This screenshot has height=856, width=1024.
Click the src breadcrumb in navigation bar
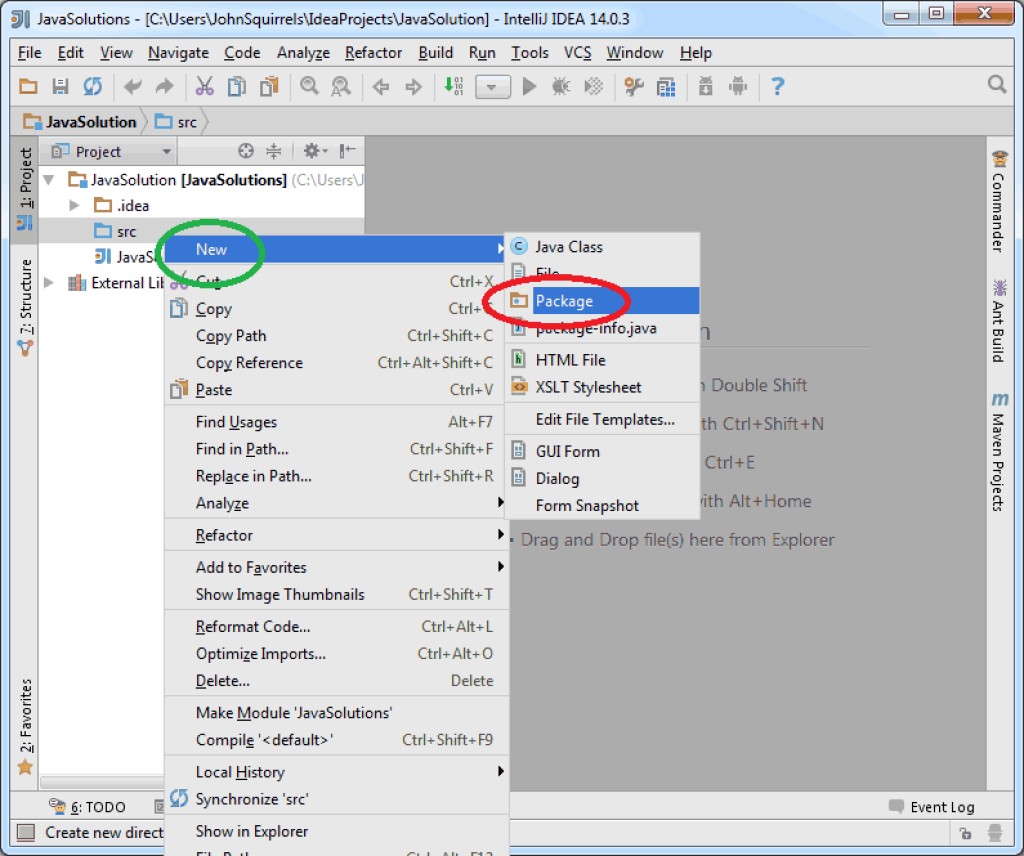(x=178, y=122)
